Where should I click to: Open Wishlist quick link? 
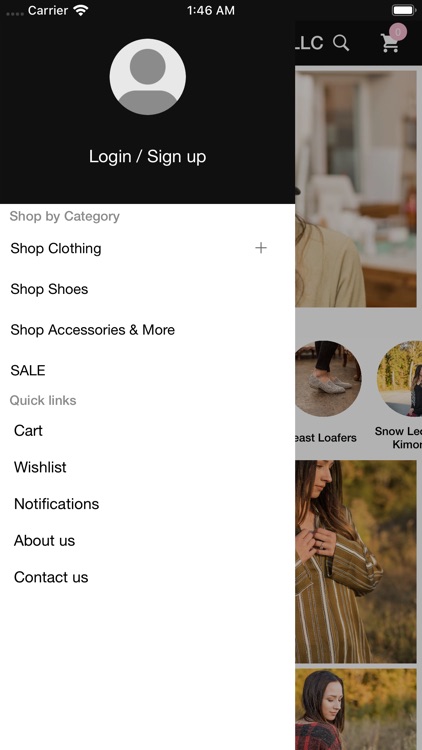[40, 467]
